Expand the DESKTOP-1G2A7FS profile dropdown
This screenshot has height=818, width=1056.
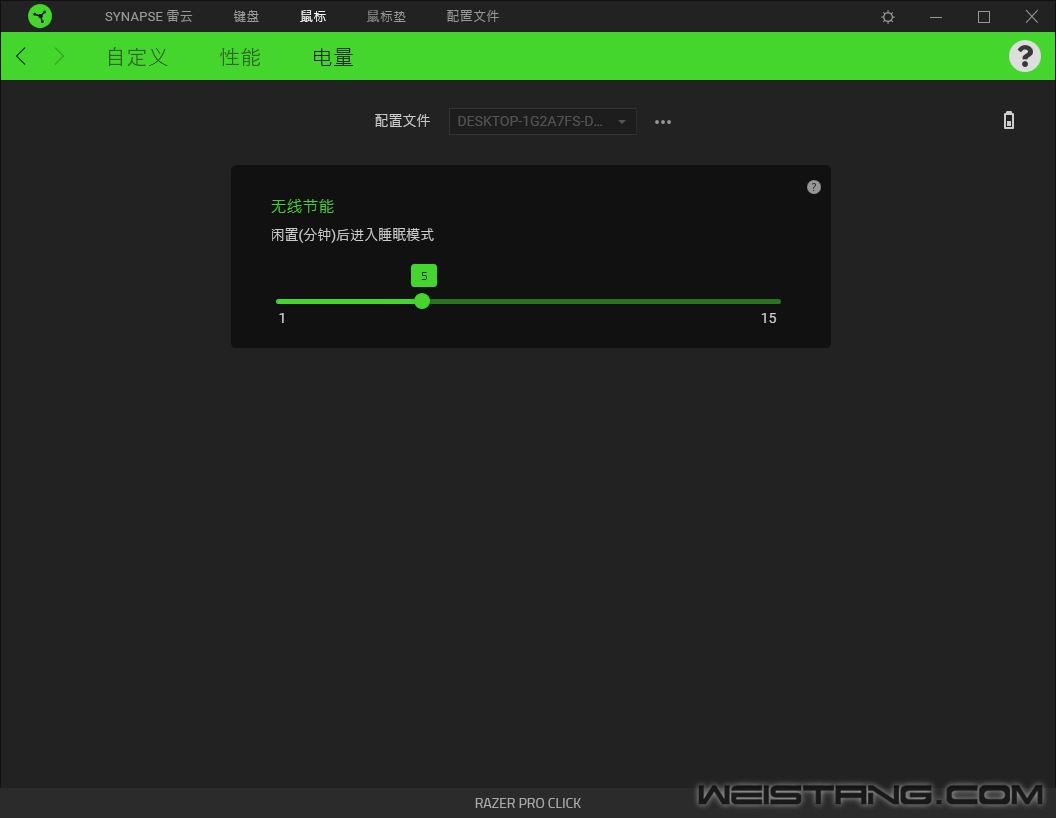click(542, 121)
